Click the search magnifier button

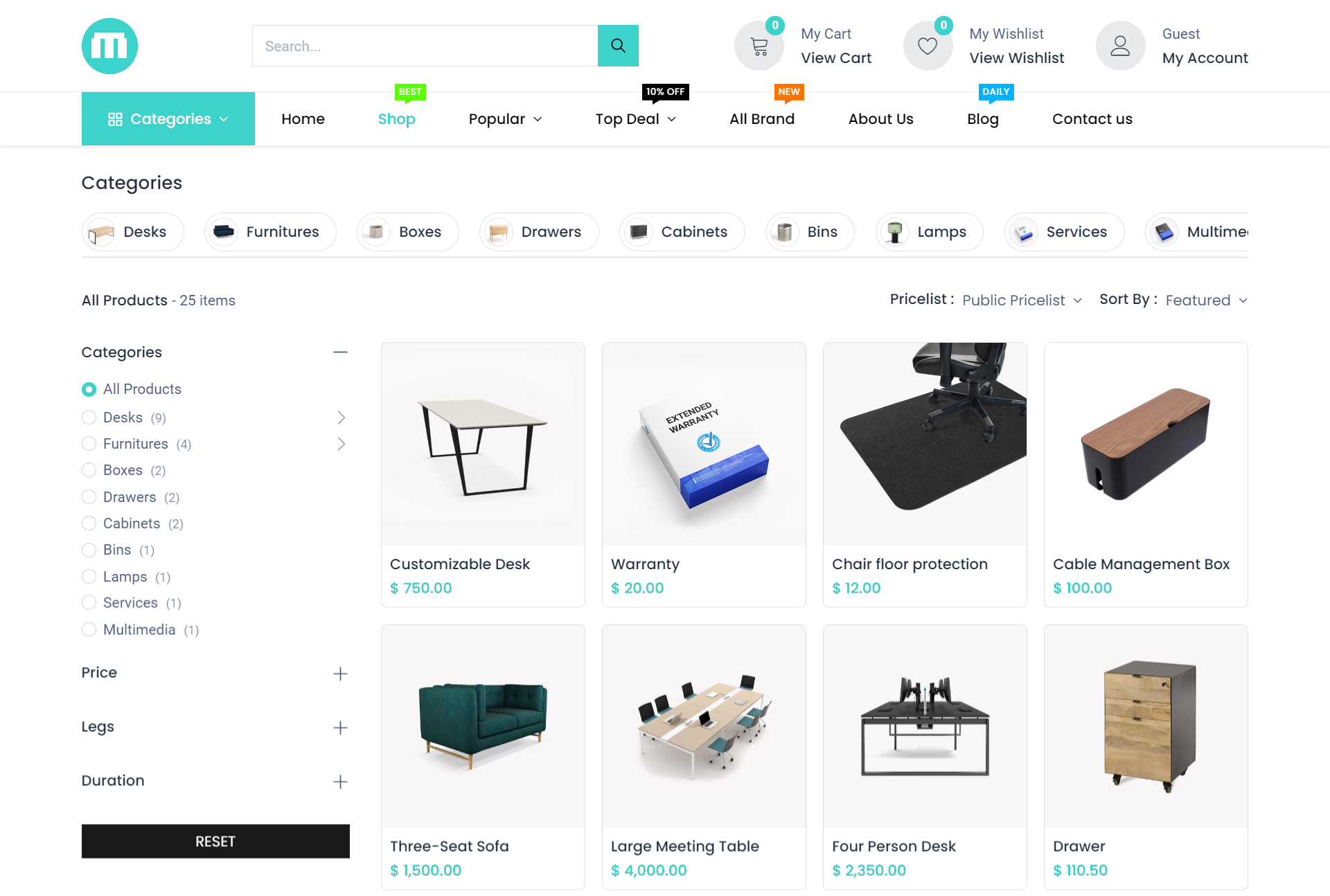point(618,46)
